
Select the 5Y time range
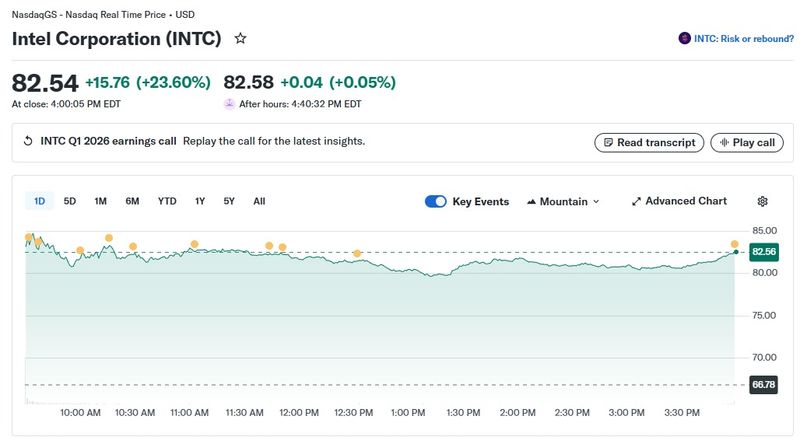click(x=229, y=201)
